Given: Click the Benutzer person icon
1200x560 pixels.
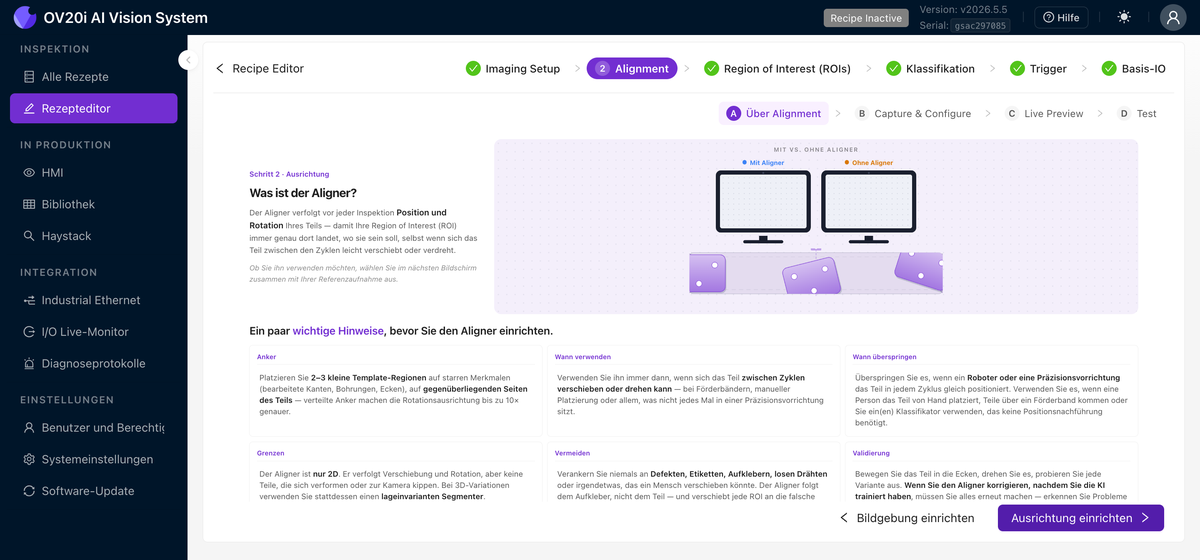Looking at the screenshot, I should 29,428.
